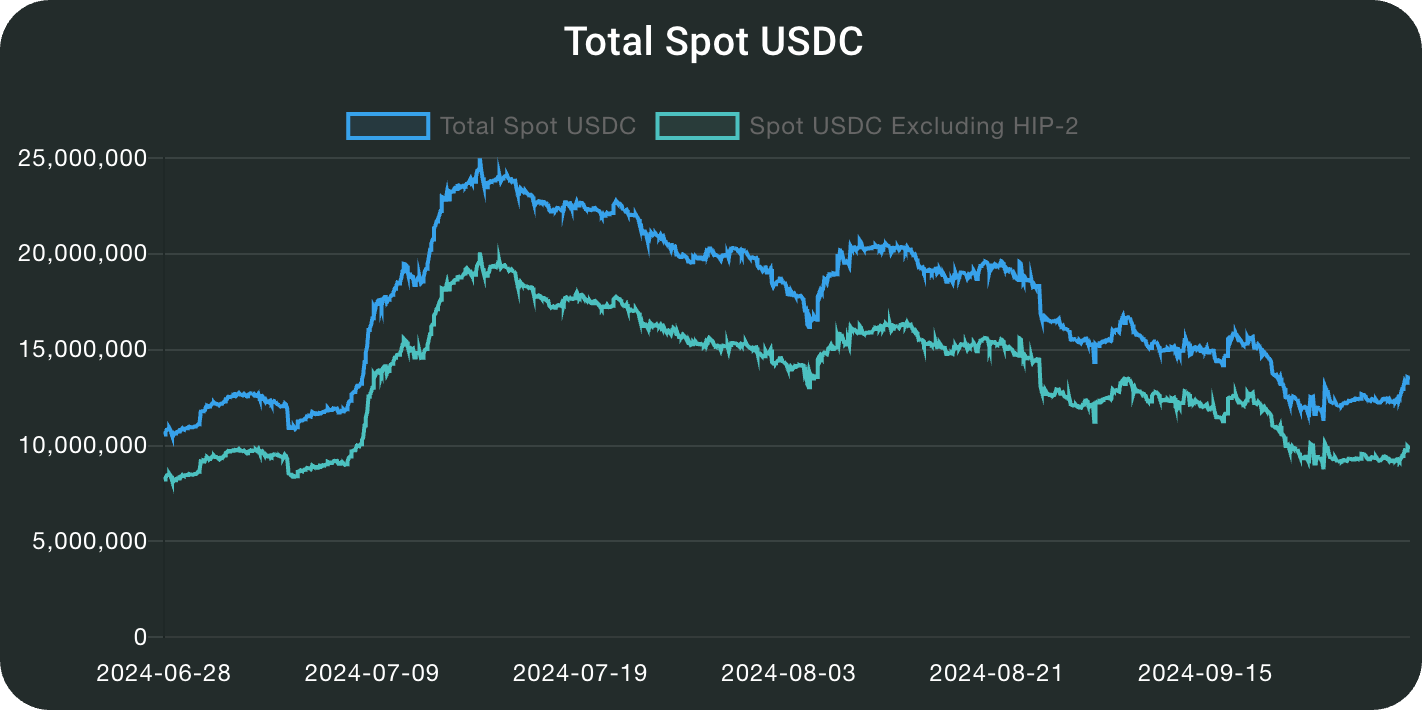Select the 2024-09-15 x-axis date label

tap(1205, 673)
